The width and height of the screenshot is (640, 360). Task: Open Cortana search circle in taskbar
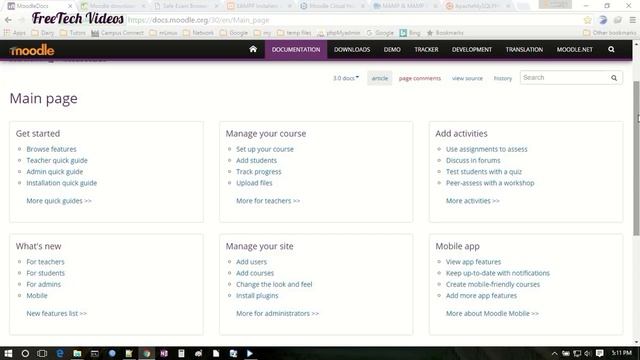(25, 353)
